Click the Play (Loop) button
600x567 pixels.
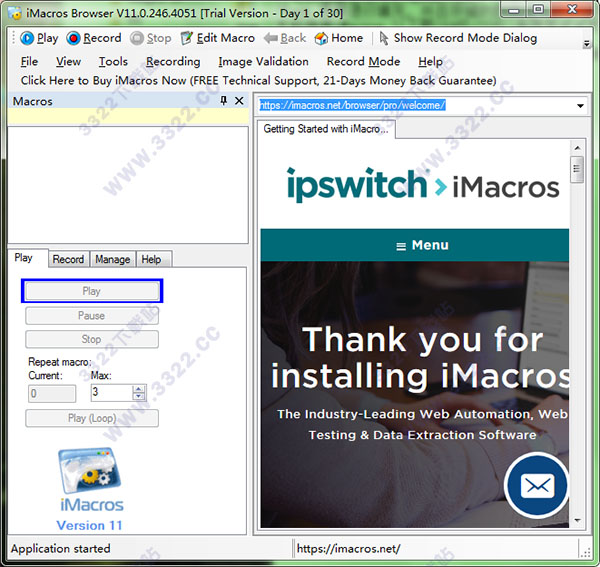92,418
